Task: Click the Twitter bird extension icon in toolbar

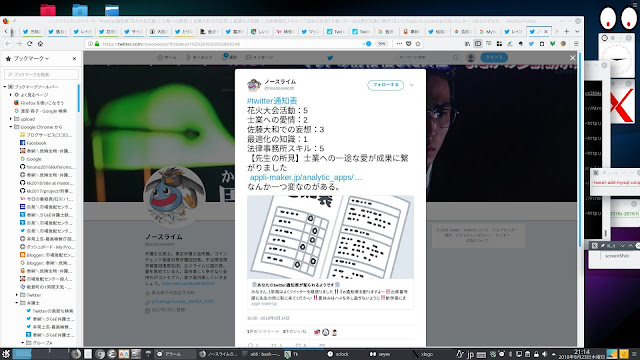Action: point(531,44)
